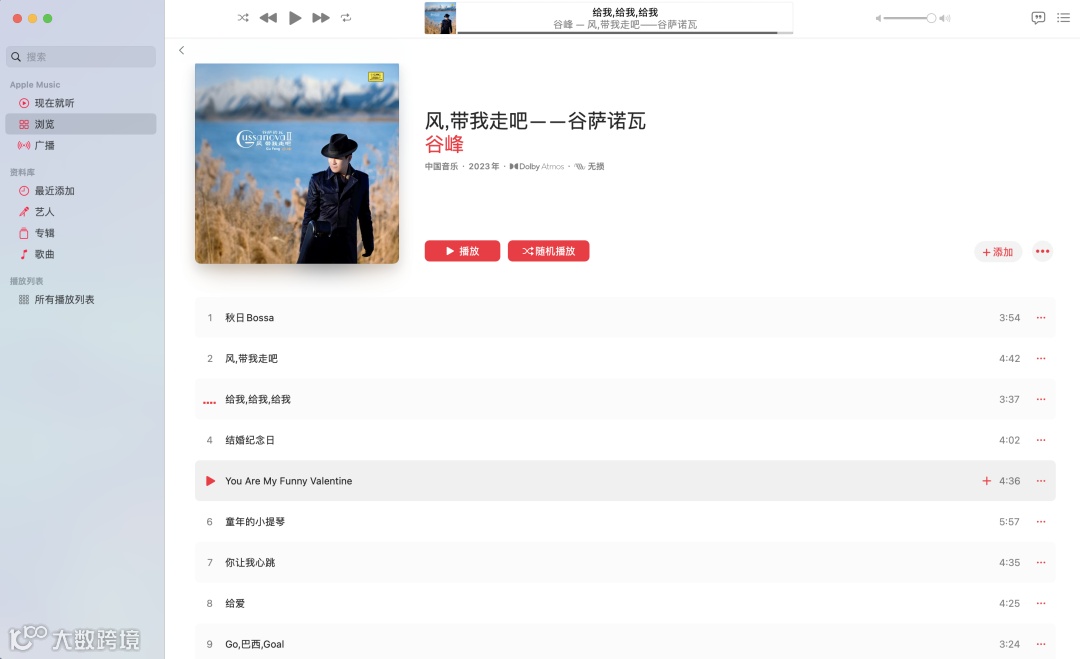Open more options for 秋日Bossa

click(x=1041, y=317)
